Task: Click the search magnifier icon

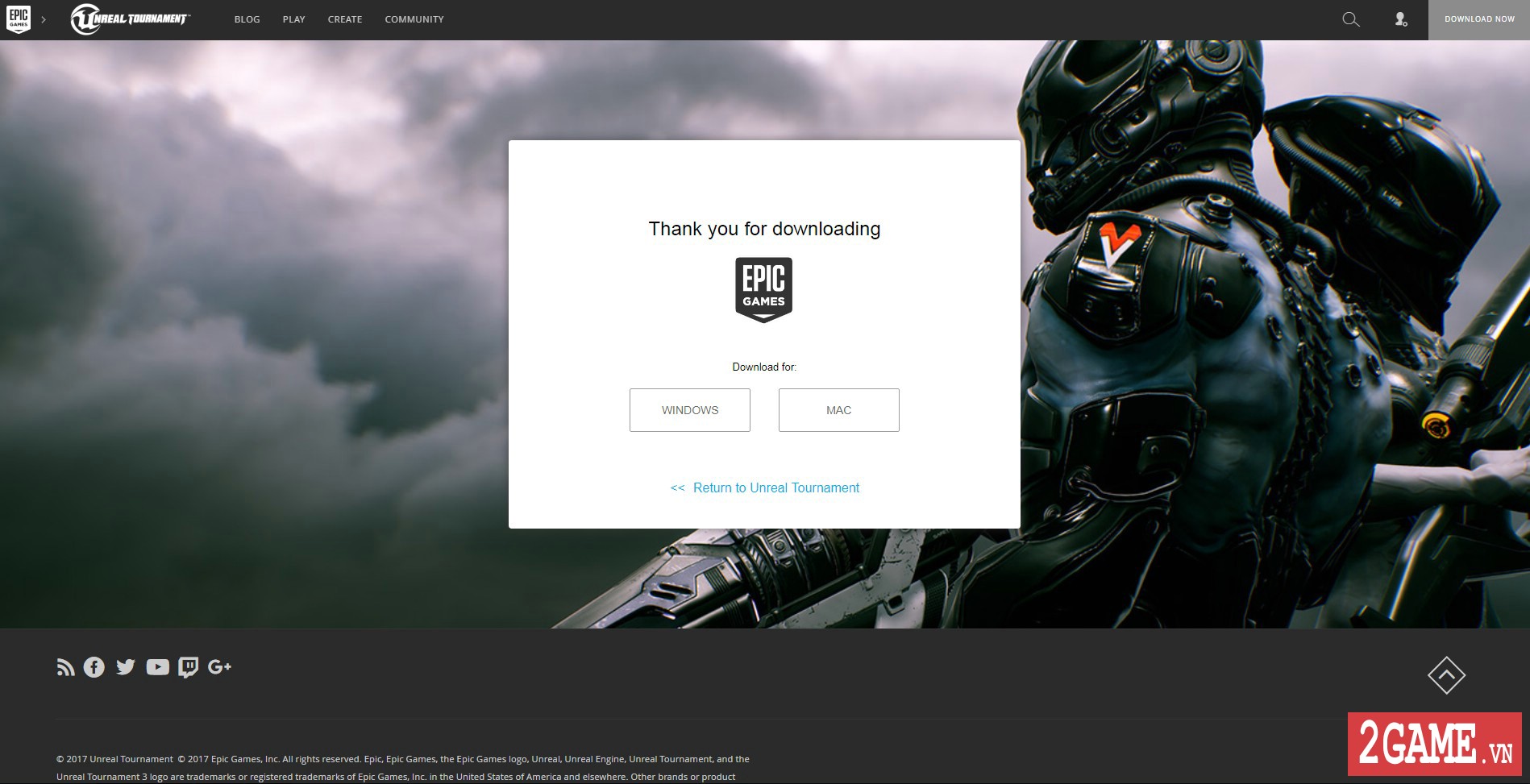Action: [x=1351, y=19]
